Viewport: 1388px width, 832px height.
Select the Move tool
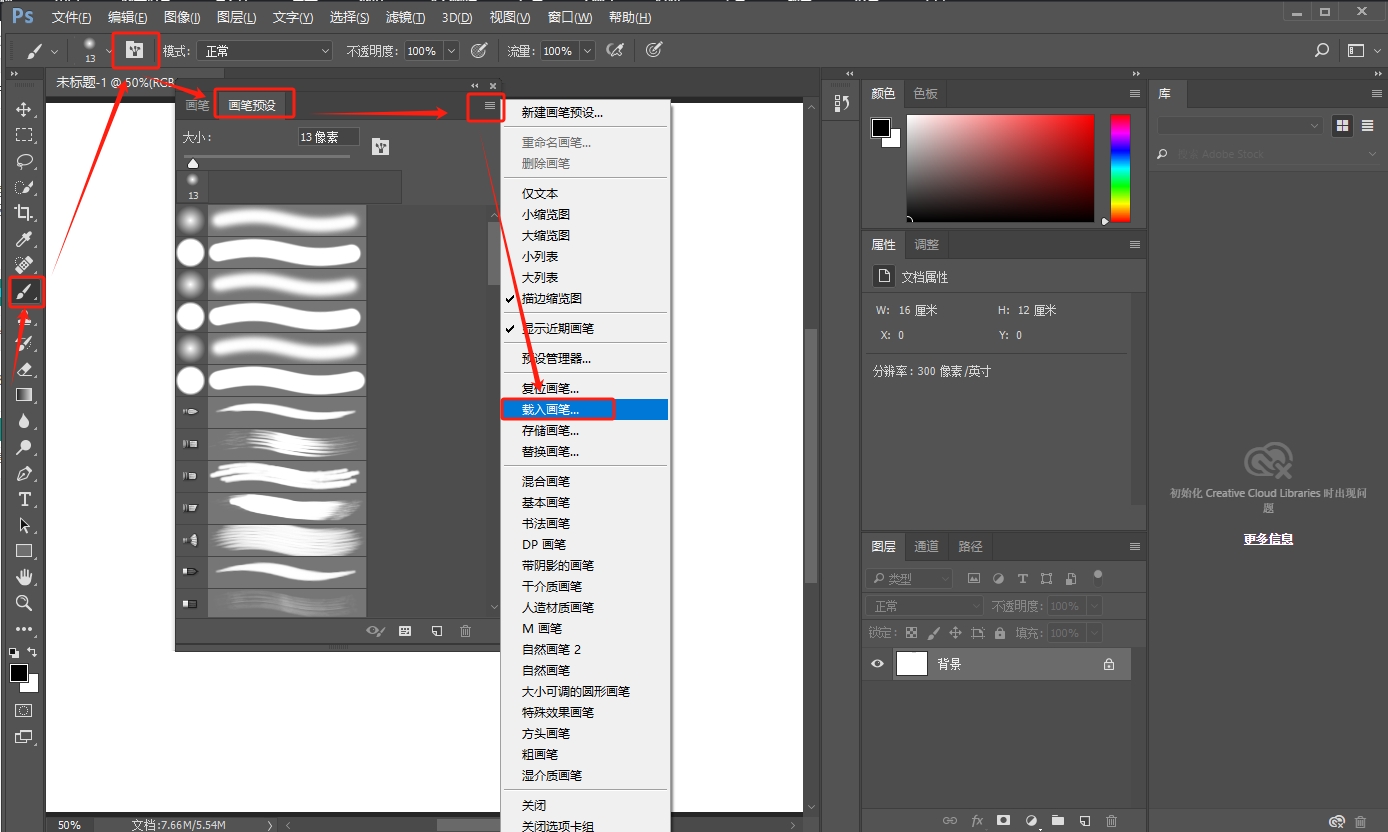25,109
